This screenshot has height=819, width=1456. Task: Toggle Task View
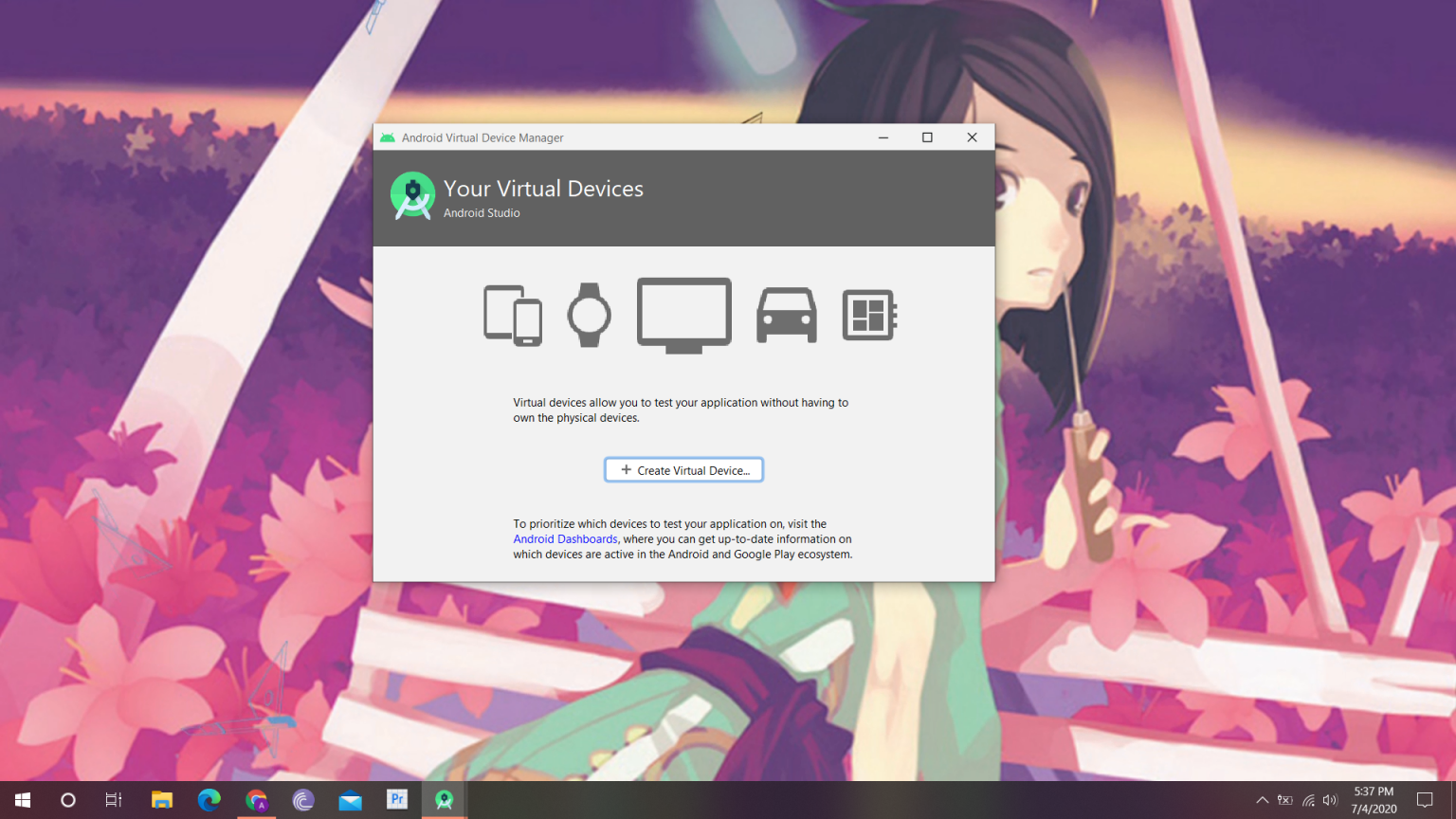(x=112, y=799)
